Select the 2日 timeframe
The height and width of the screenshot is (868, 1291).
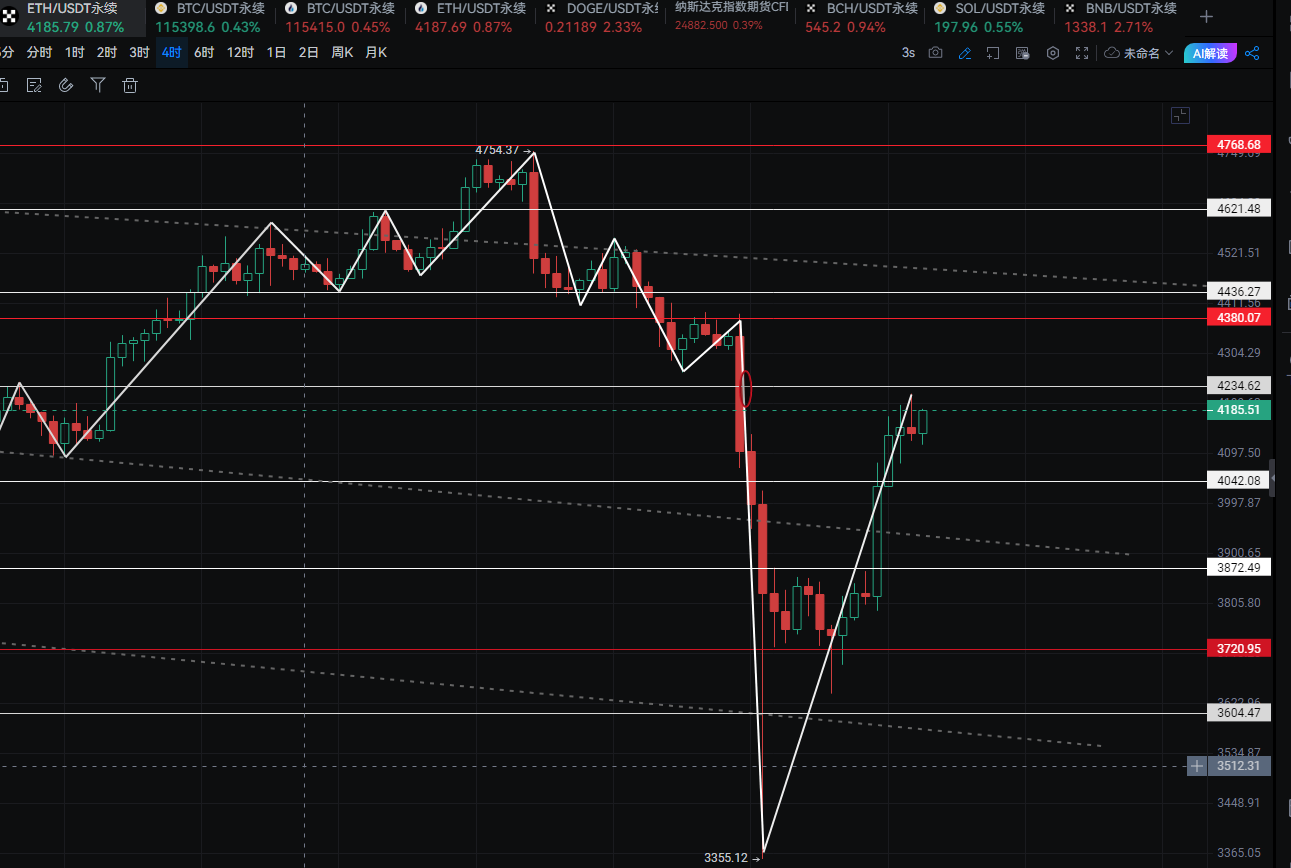point(308,53)
